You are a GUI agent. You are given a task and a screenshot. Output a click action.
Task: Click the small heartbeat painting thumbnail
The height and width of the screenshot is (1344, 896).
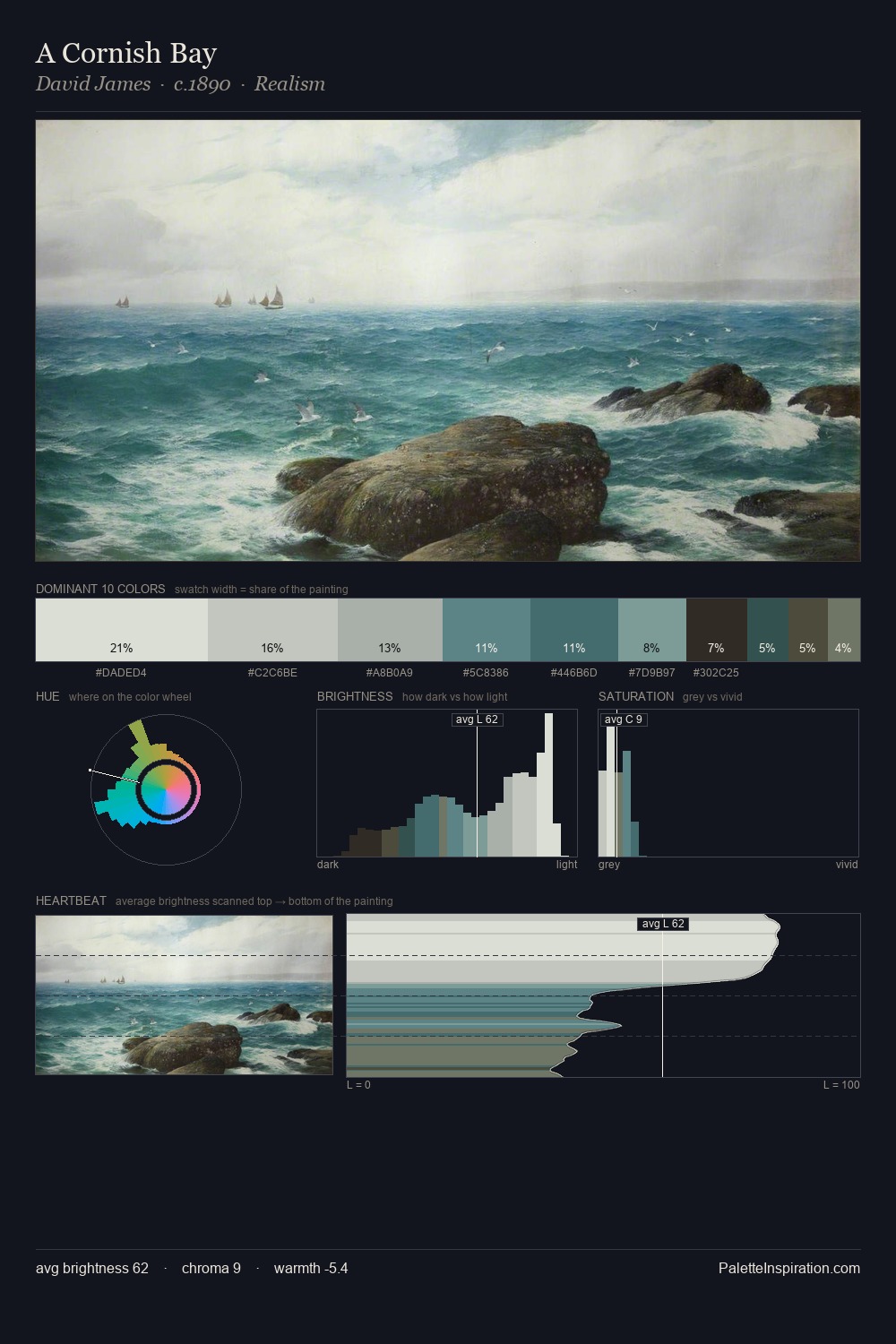(x=184, y=995)
